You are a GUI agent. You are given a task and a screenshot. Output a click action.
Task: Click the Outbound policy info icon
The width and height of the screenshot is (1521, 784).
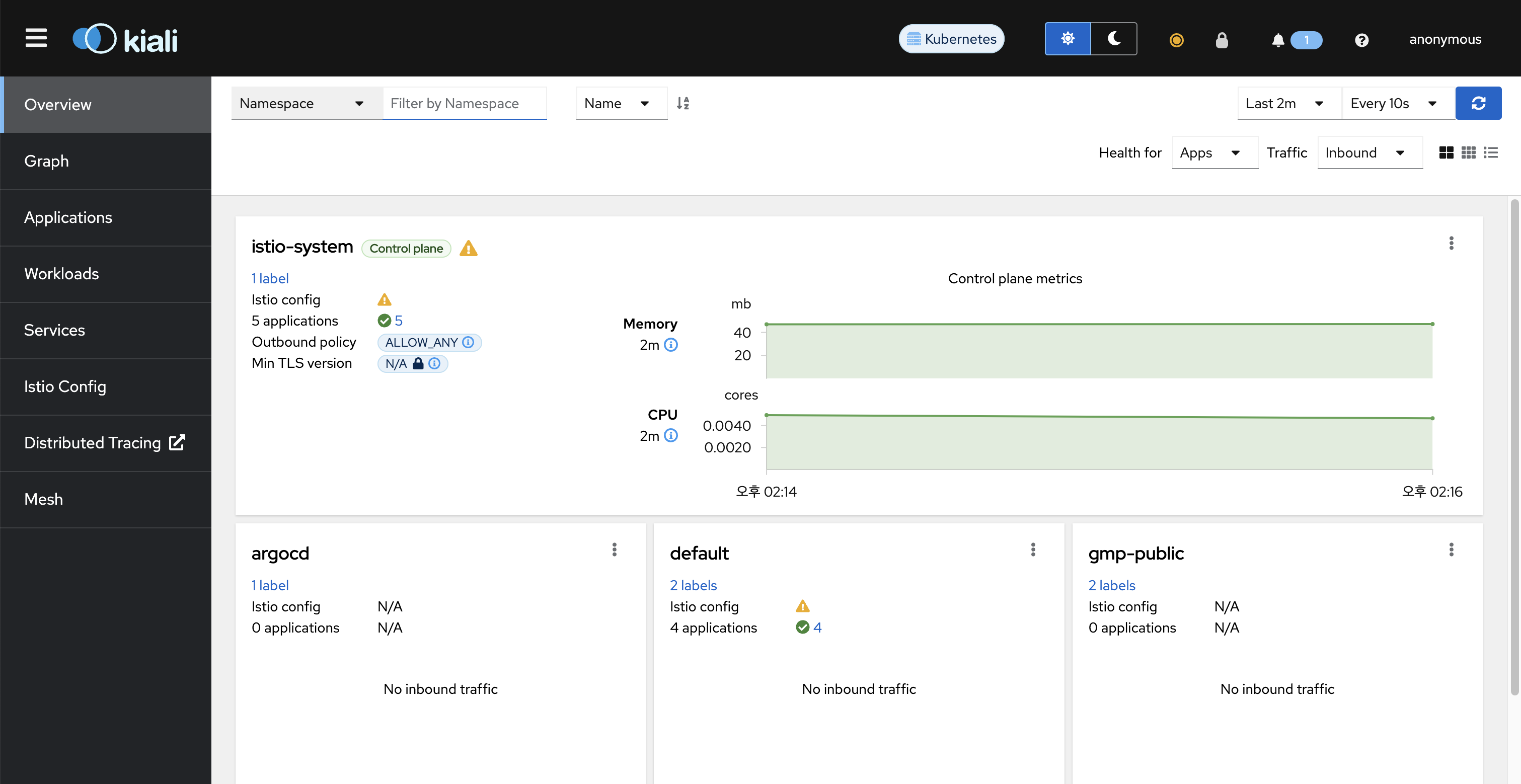click(468, 342)
